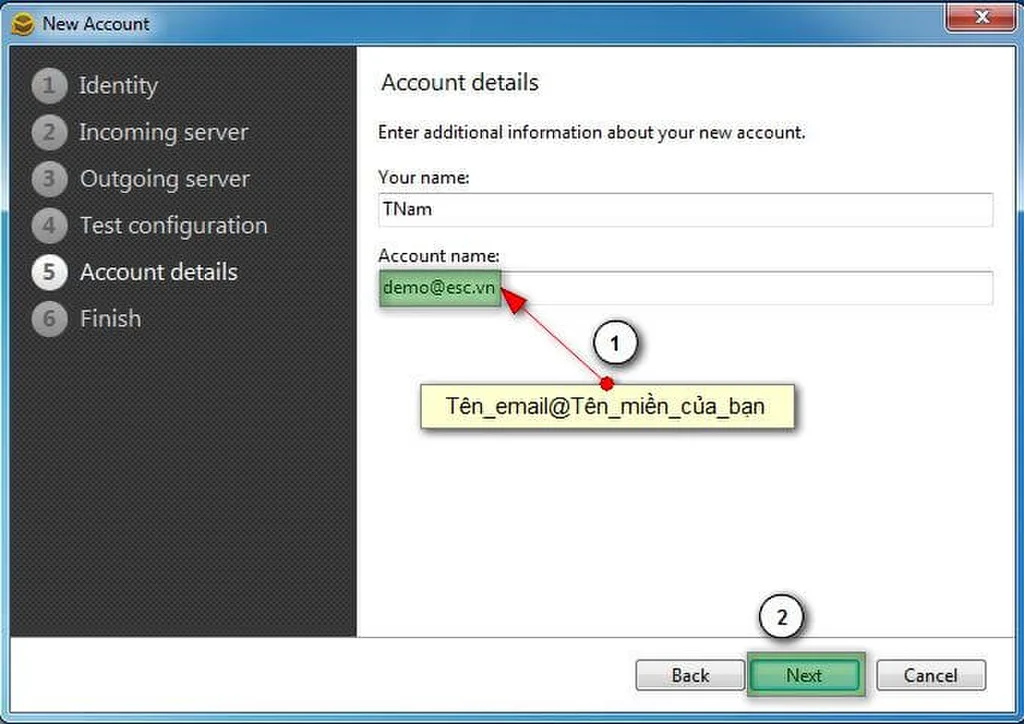The width and height of the screenshot is (1024, 724).
Task: Close the New Account dialog
Action: 982,17
